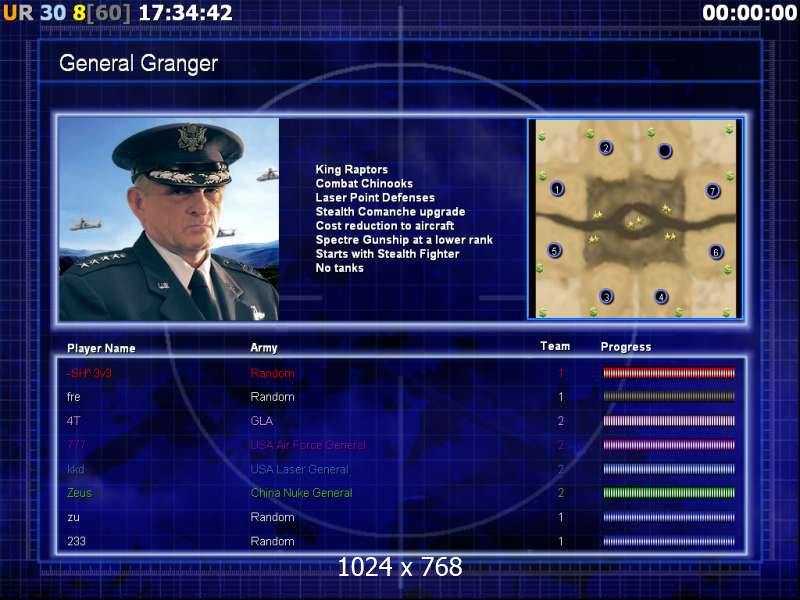Click the 00:00:00 game timer
The width and height of the screenshot is (800, 600).
(749, 13)
